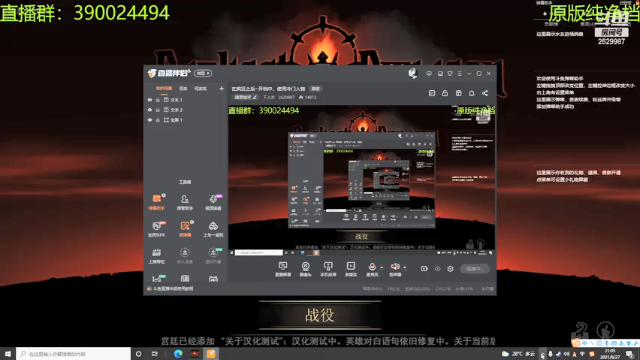Expand the microphone dropdown arrow
The image size is (640, 360).
382,268
